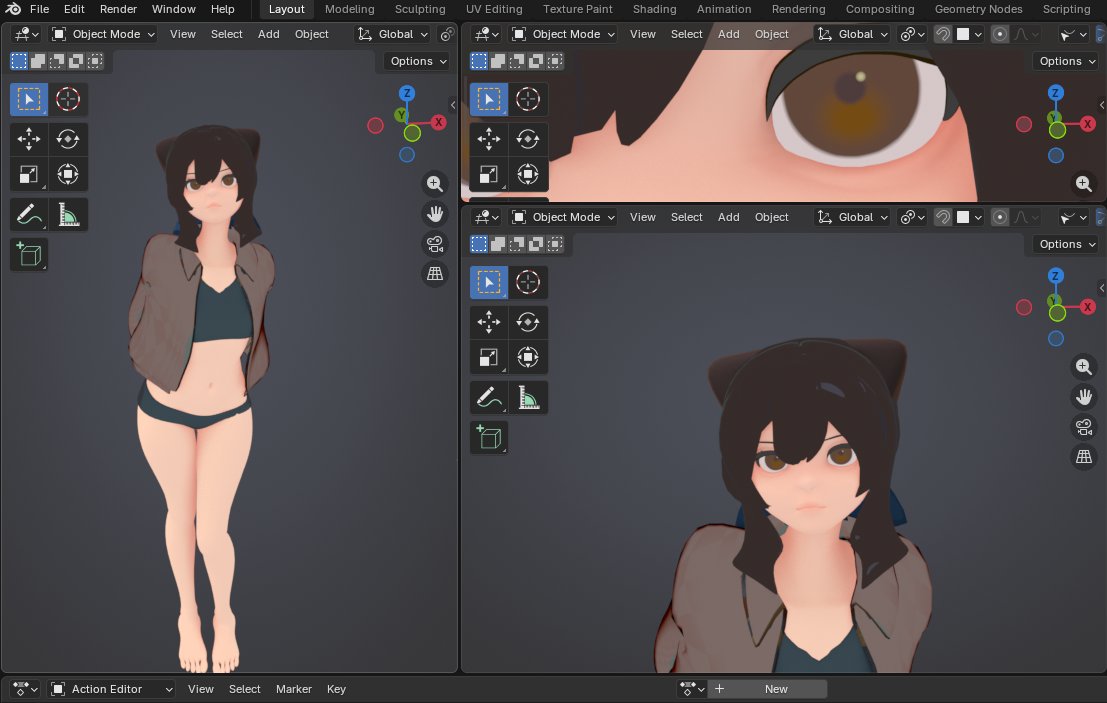Toggle snapping magnet in top-right viewport header
This screenshot has height=703, width=1107.
point(943,34)
